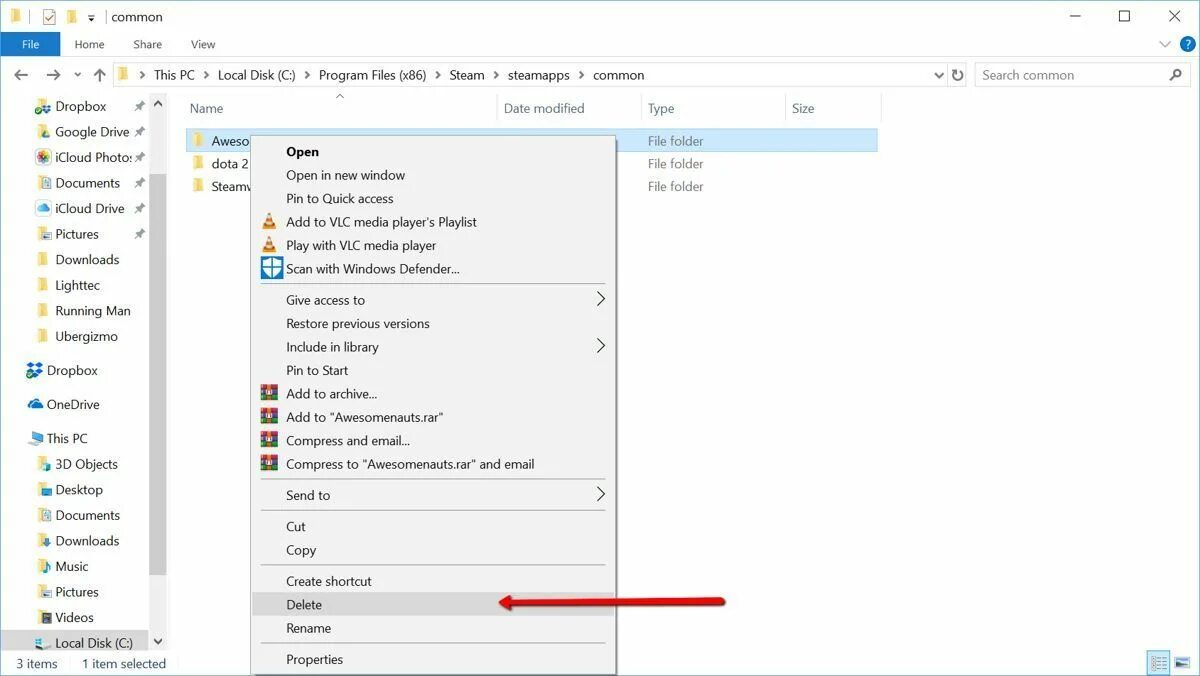Click WinRAR icon for 'Compress and email...'

(269, 440)
